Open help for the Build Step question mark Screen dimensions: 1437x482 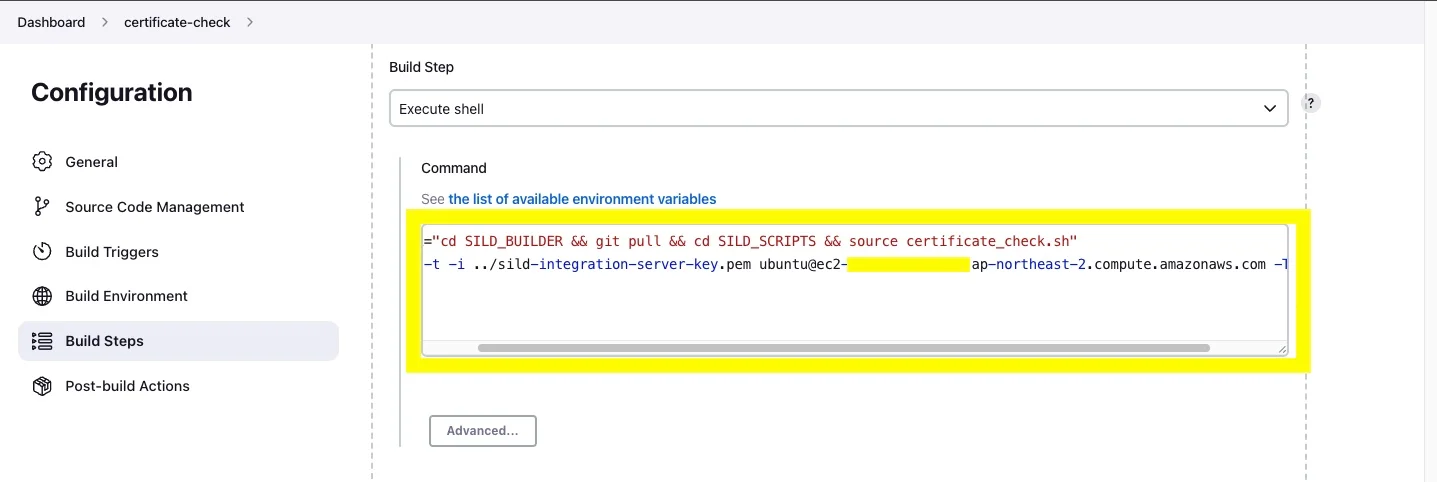coord(1310,103)
